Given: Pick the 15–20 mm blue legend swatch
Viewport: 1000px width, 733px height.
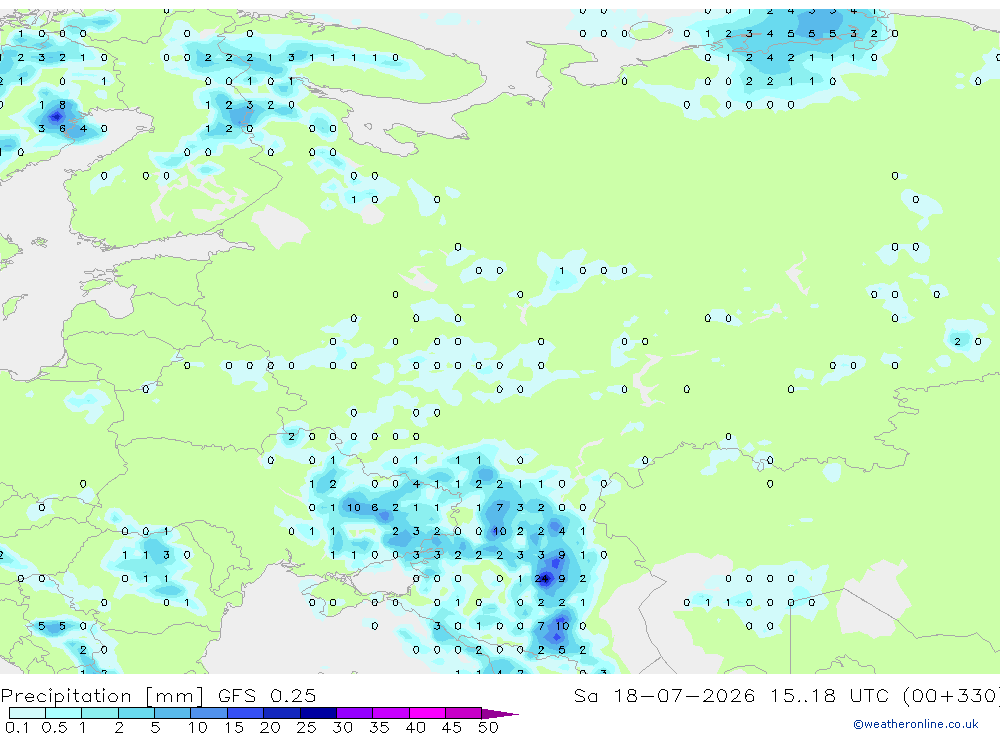Looking at the screenshot, I should pyautogui.click(x=246, y=713).
